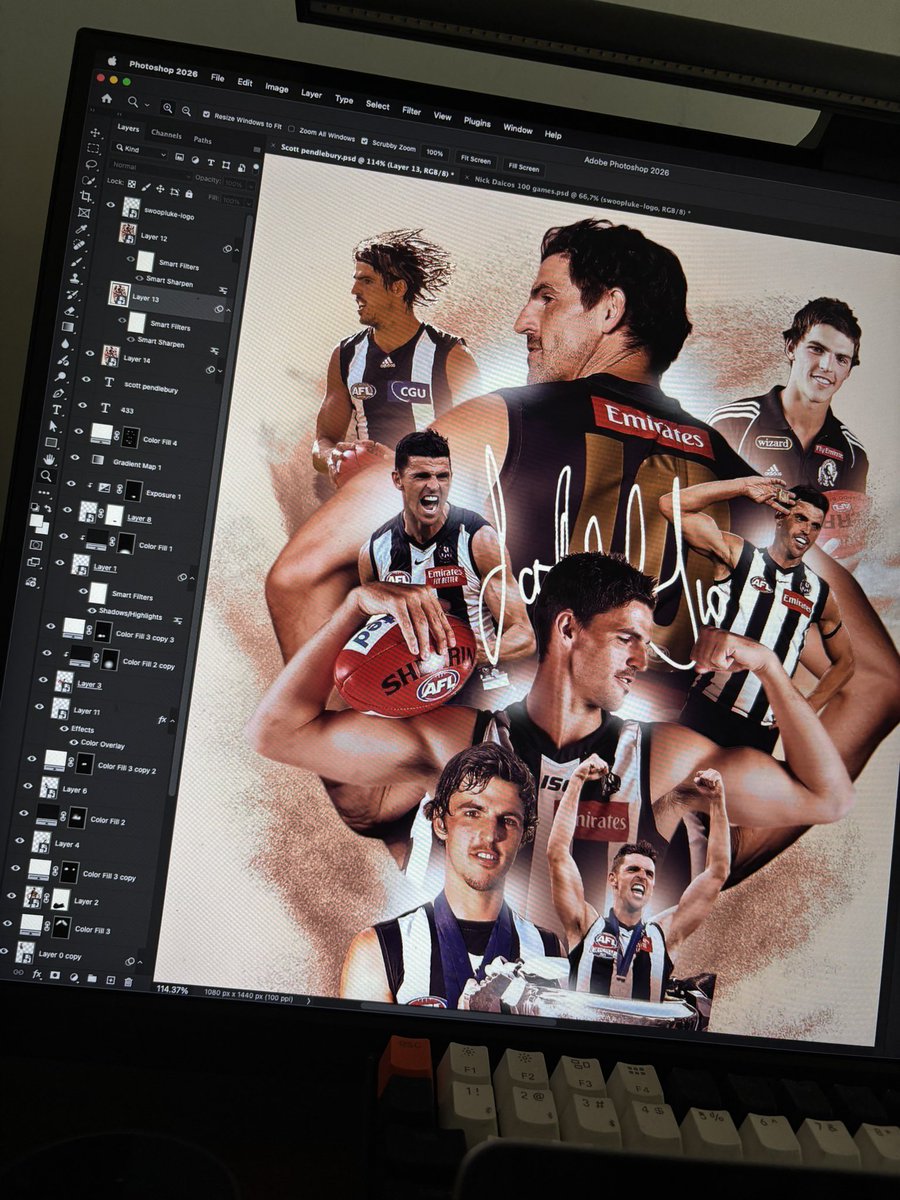Viewport: 900px width, 1200px height.
Task: Lock all with the padlock icon
Action: (x=189, y=194)
